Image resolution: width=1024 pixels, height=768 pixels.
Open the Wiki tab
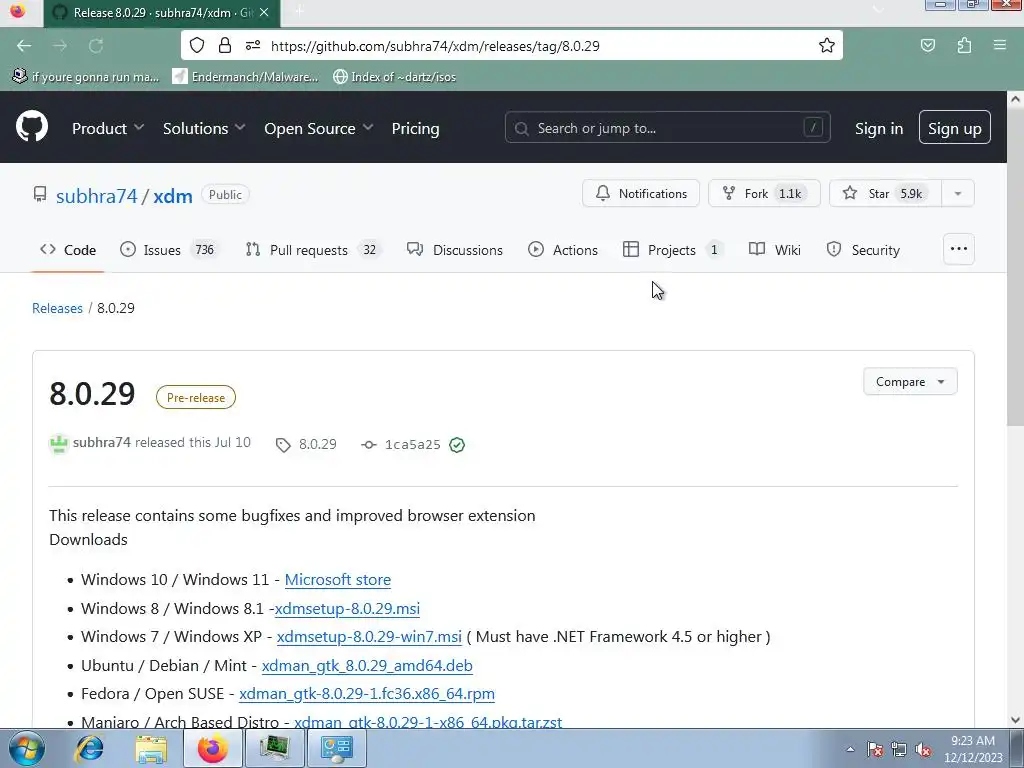775,249
